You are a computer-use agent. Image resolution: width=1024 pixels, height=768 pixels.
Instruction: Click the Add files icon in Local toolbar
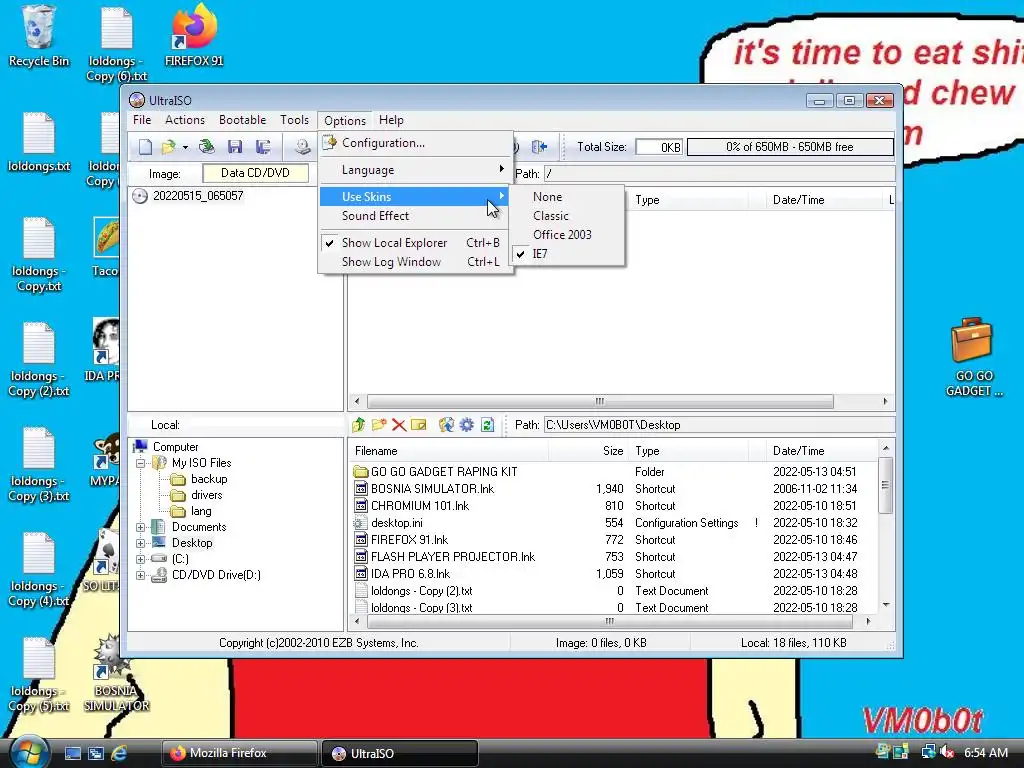446,425
